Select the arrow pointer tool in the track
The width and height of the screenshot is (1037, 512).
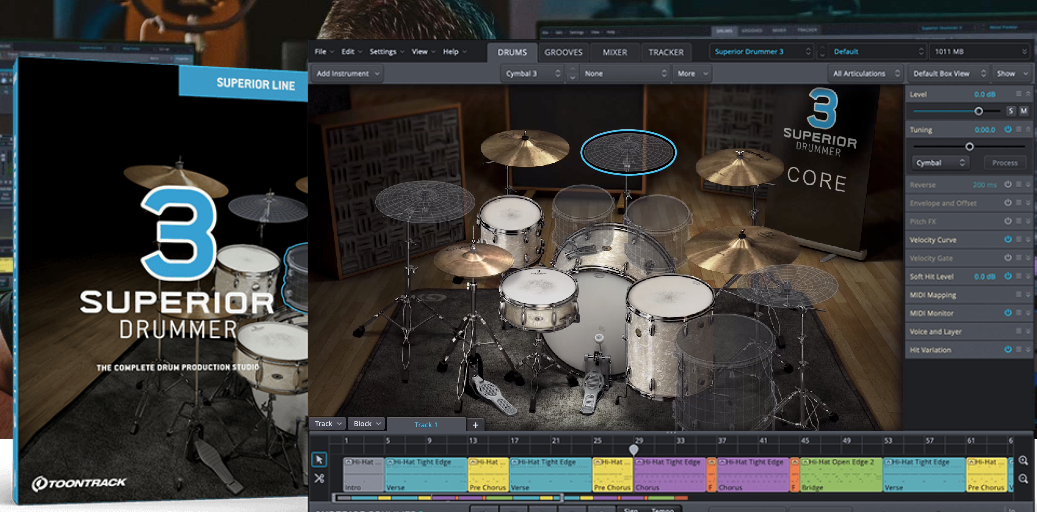point(319,460)
